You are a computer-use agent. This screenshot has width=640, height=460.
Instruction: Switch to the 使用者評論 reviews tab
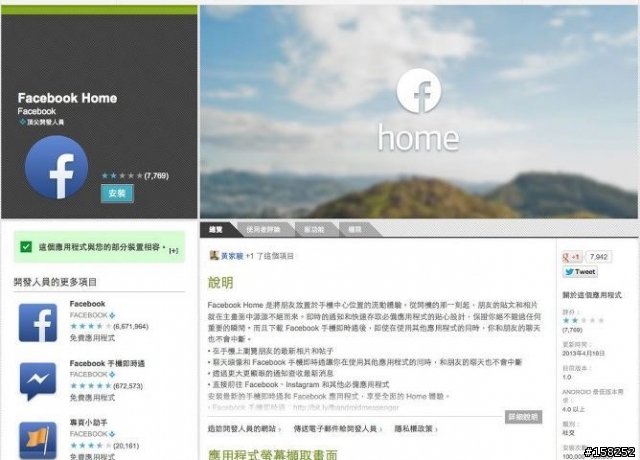pos(263,230)
